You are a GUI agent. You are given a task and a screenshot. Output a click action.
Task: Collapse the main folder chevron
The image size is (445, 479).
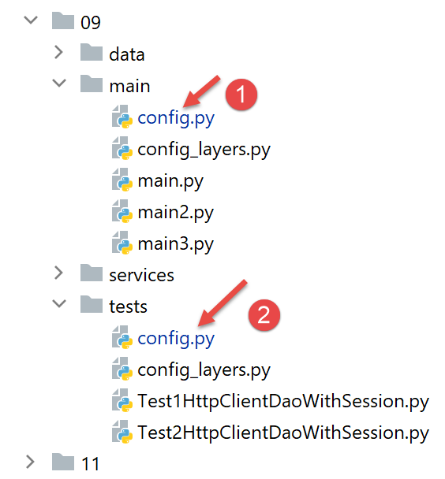59,83
